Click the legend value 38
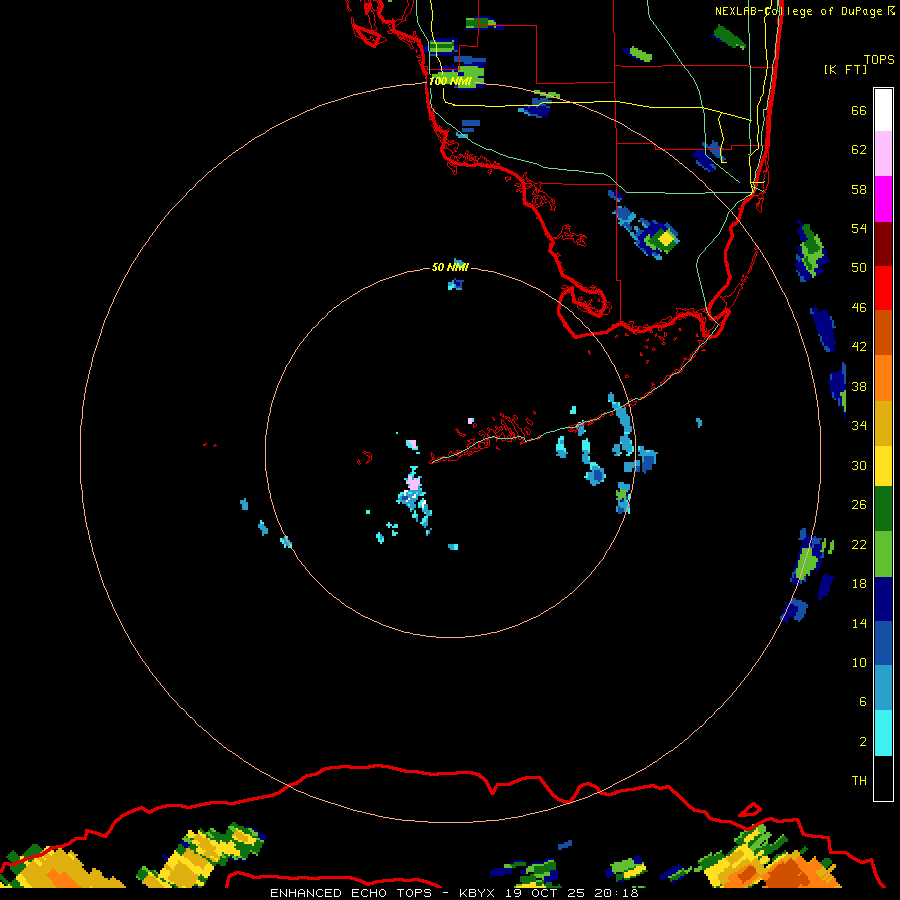900x900 pixels. [859, 386]
